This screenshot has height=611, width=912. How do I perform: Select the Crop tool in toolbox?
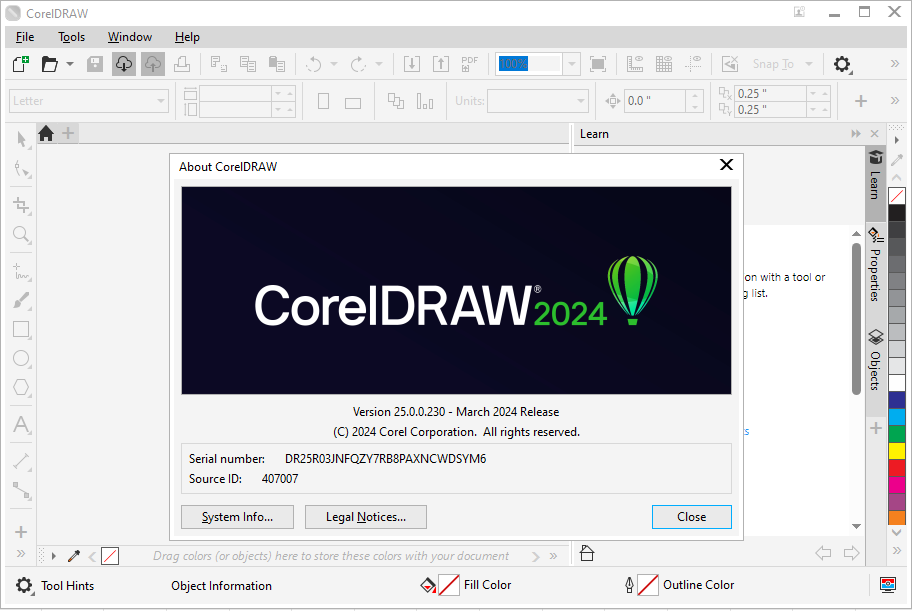[21, 205]
